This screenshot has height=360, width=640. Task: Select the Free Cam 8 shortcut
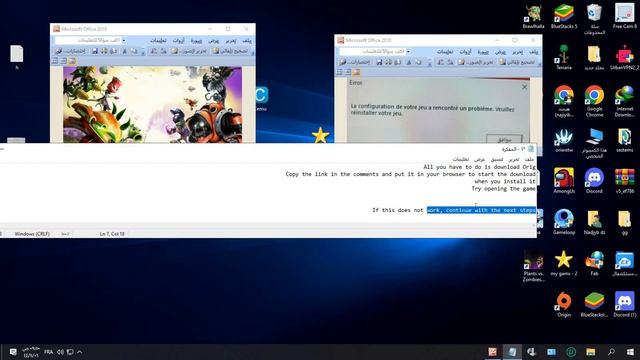[x=624, y=16]
